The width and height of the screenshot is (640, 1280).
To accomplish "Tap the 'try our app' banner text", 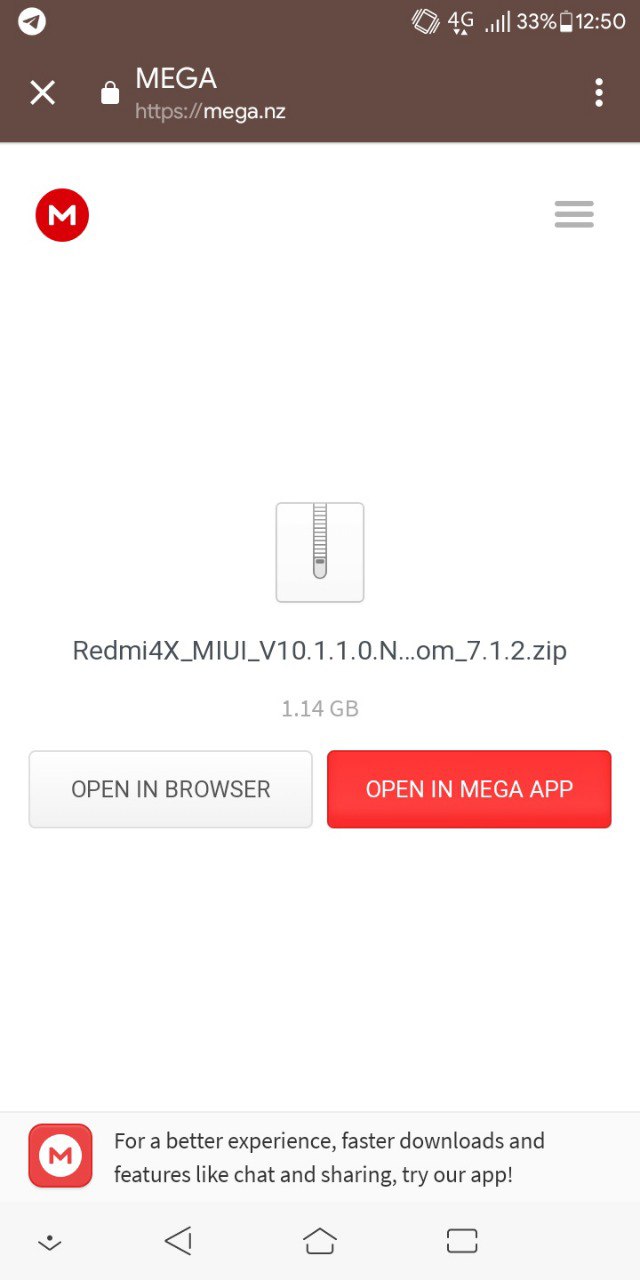I will 329,1157.
